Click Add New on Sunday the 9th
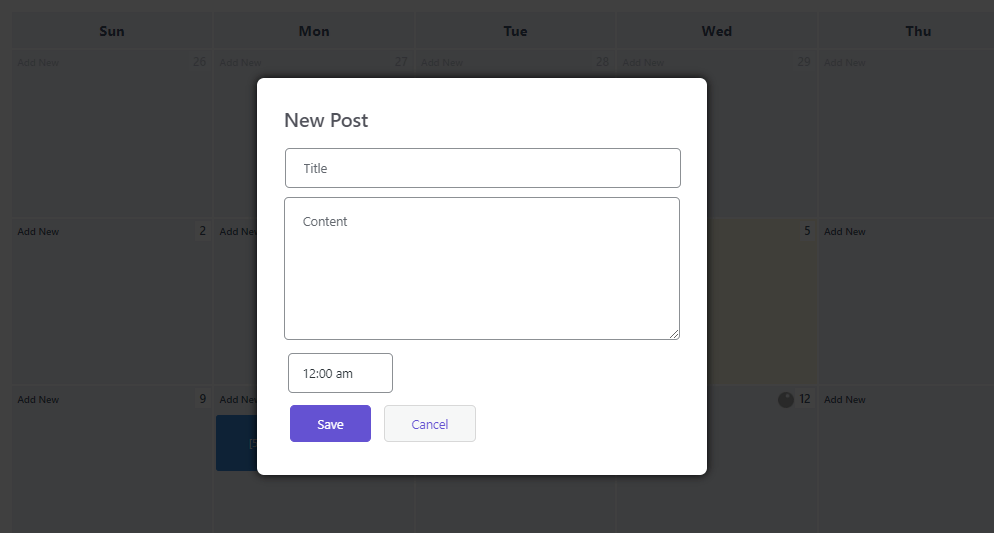Viewport: 994px width, 533px height. [x=38, y=400]
